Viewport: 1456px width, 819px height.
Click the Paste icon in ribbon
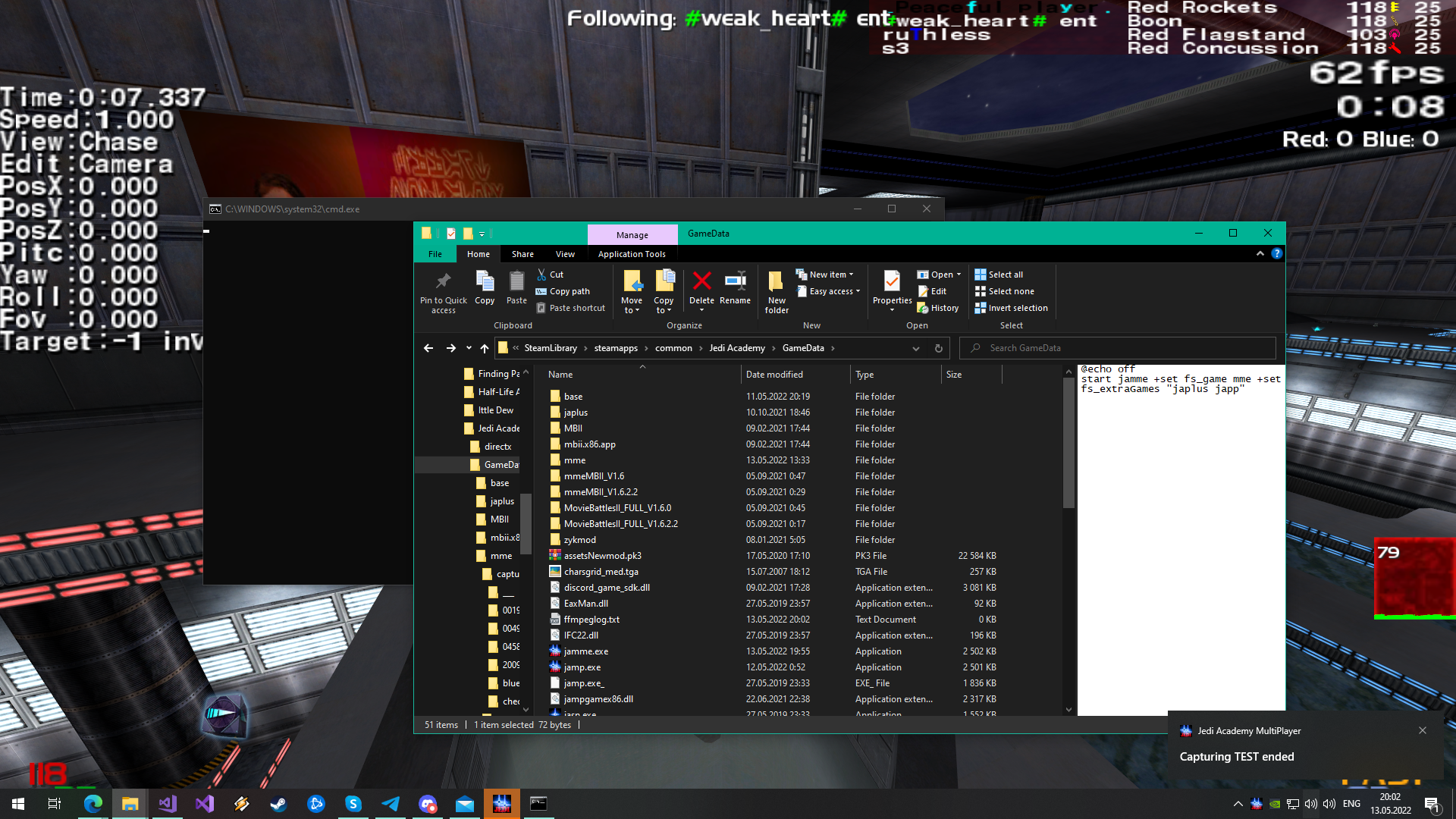516,282
